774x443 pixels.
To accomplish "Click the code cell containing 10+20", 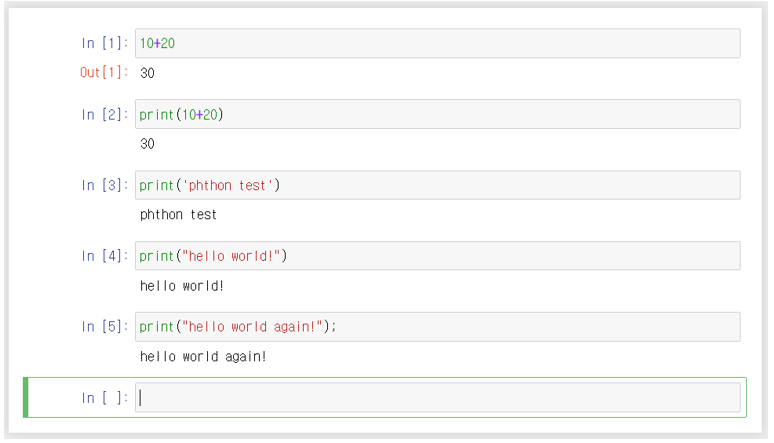I will [x=437, y=43].
